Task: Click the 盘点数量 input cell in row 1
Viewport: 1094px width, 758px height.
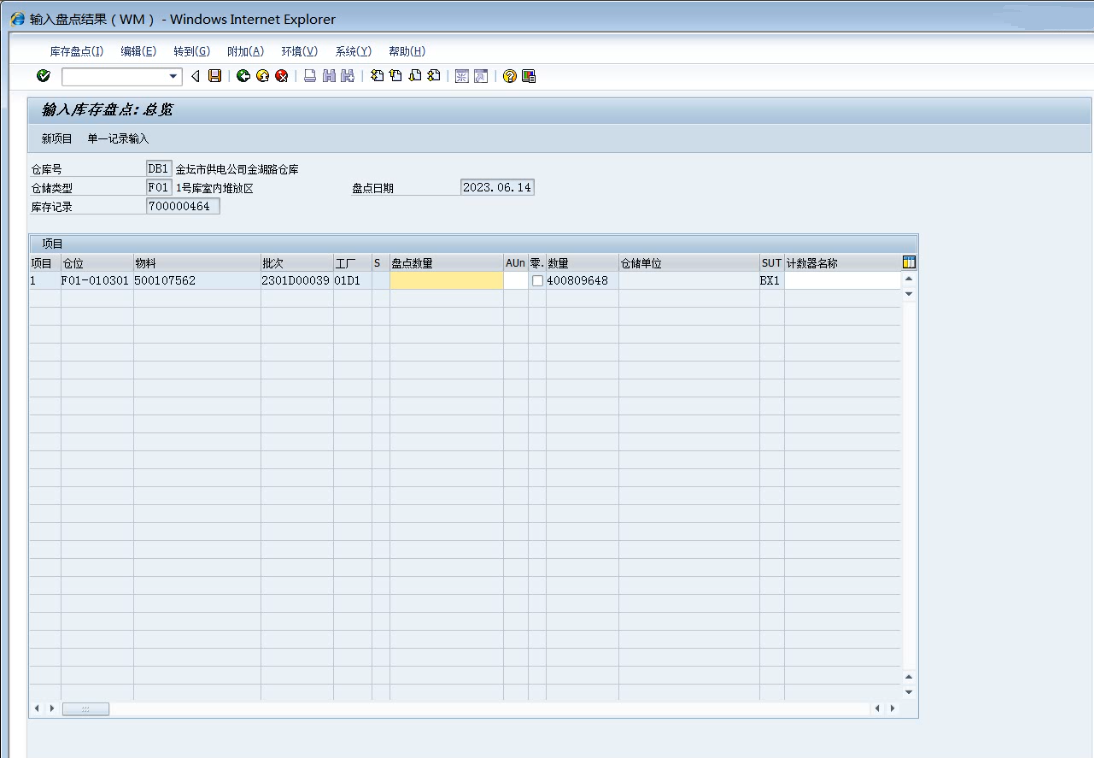Action: 446,281
